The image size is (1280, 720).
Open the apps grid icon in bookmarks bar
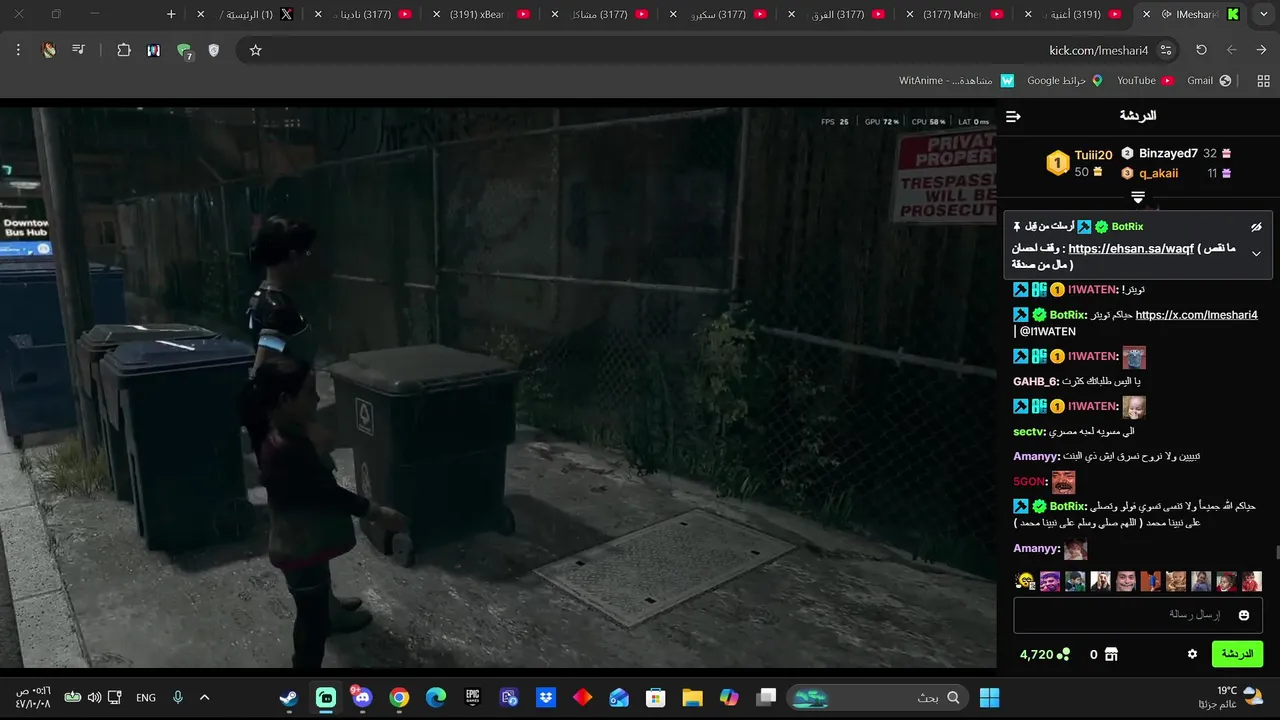(1262, 81)
